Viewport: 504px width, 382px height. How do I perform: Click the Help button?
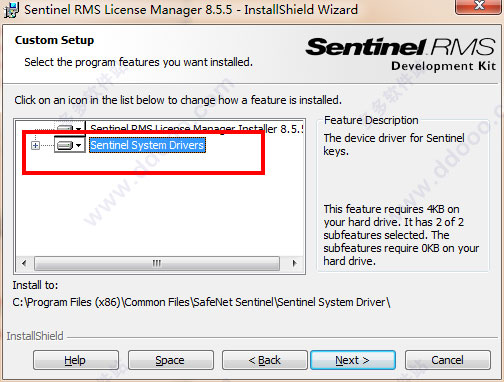tap(76, 360)
